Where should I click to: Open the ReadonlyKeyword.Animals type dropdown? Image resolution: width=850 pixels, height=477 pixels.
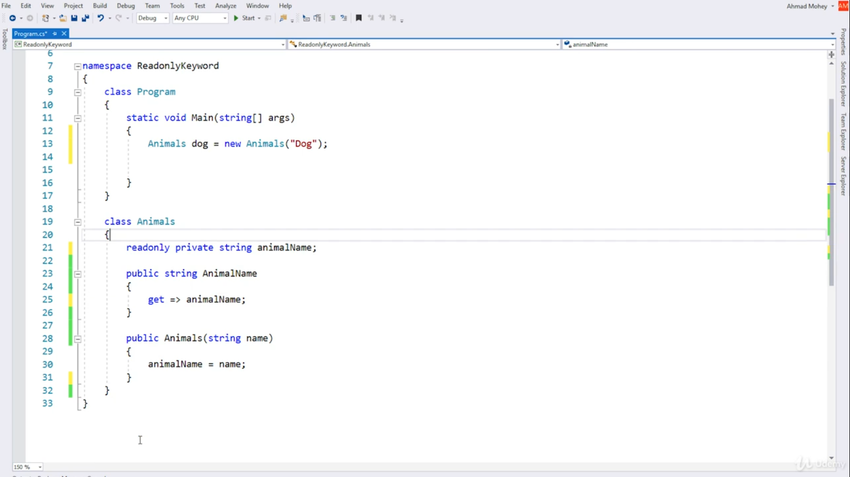[x=424, y=44]
